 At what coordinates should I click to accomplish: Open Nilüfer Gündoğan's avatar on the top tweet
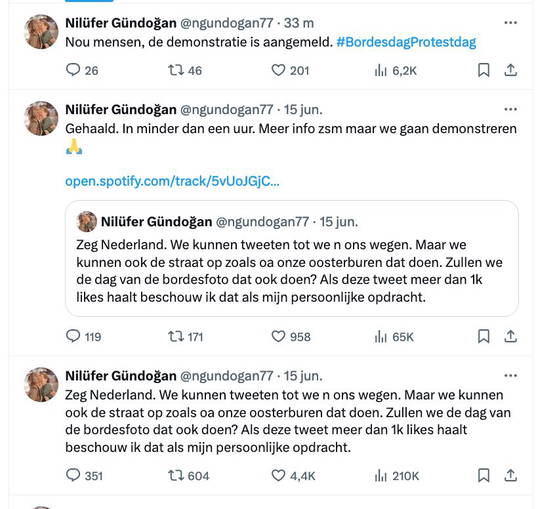pyautogui.click(x=41, y=32)
